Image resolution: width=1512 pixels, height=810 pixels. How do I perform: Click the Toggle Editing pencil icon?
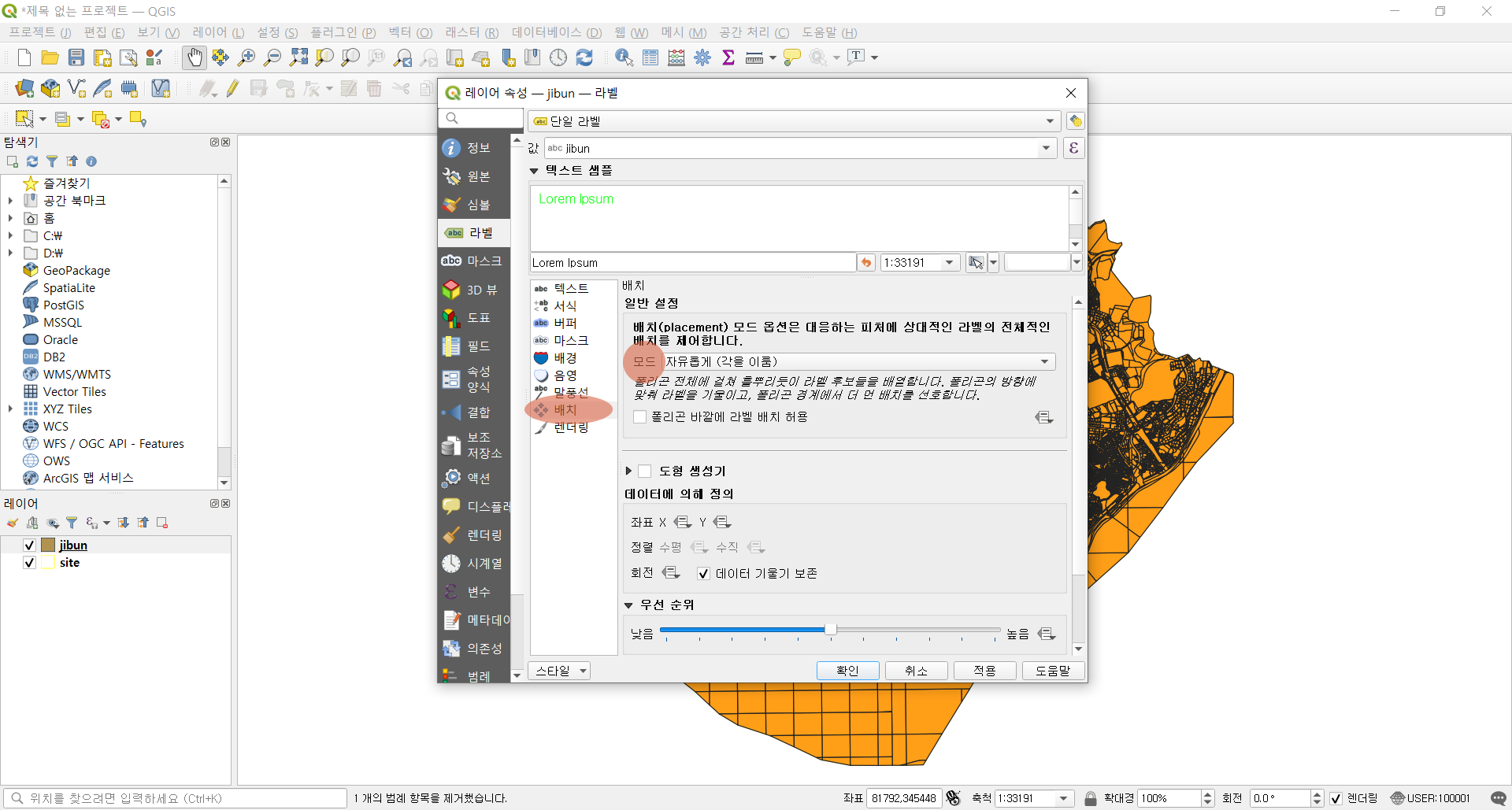pyautogui.click(x=232, y=88)
